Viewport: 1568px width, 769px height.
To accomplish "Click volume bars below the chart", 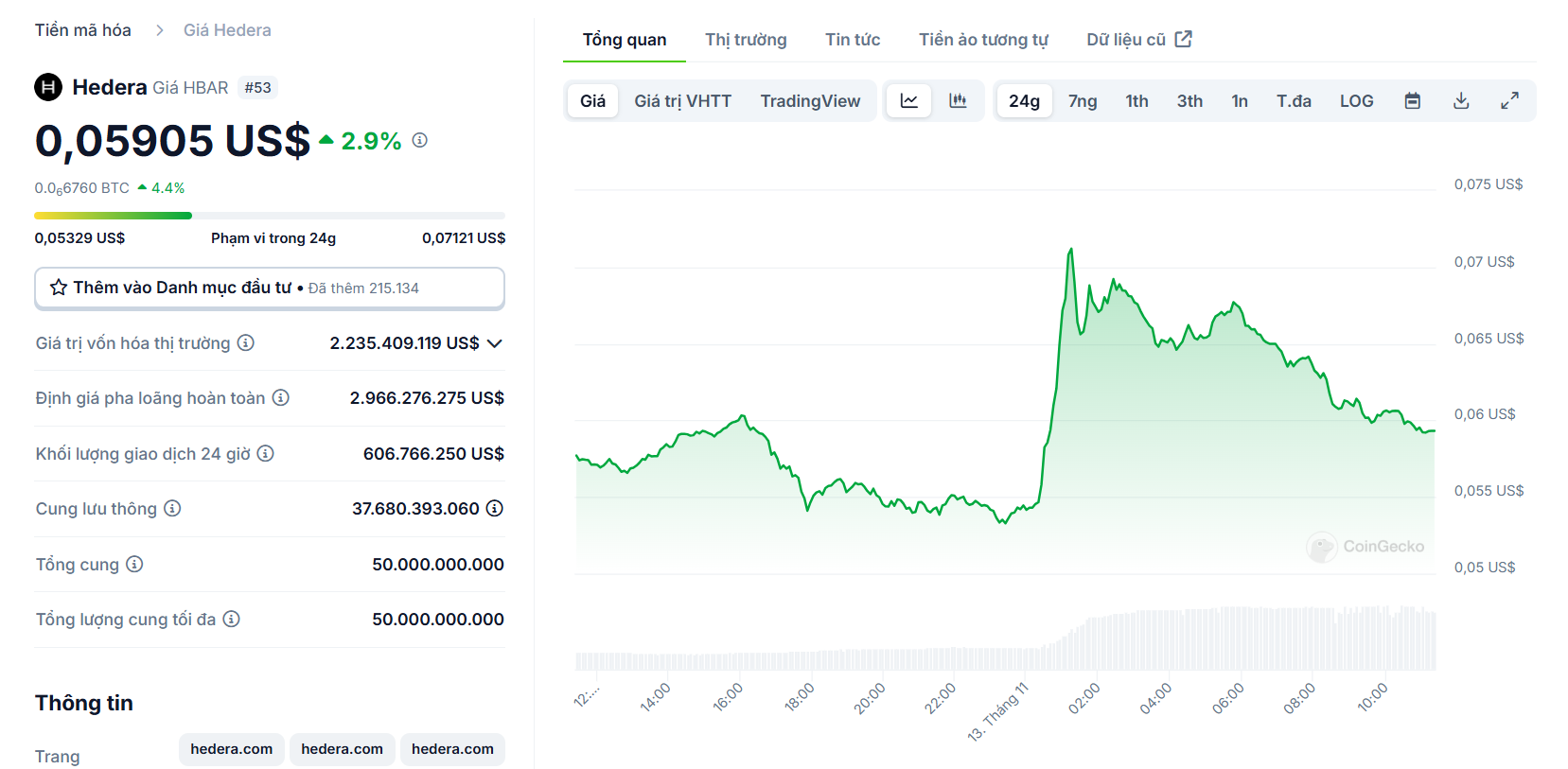I will click(x=1005, y=640).
